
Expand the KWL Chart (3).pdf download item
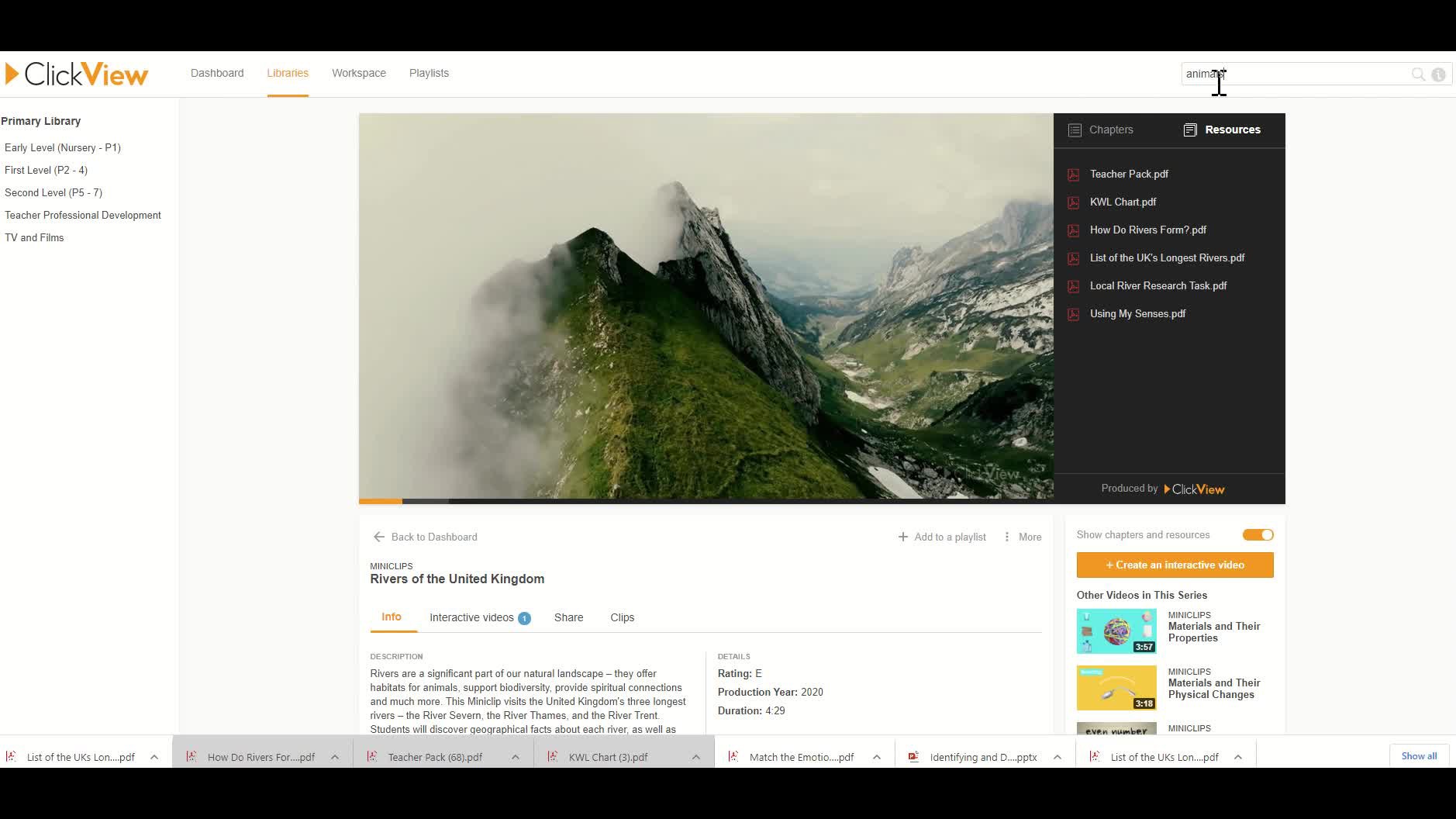point(695,756)
